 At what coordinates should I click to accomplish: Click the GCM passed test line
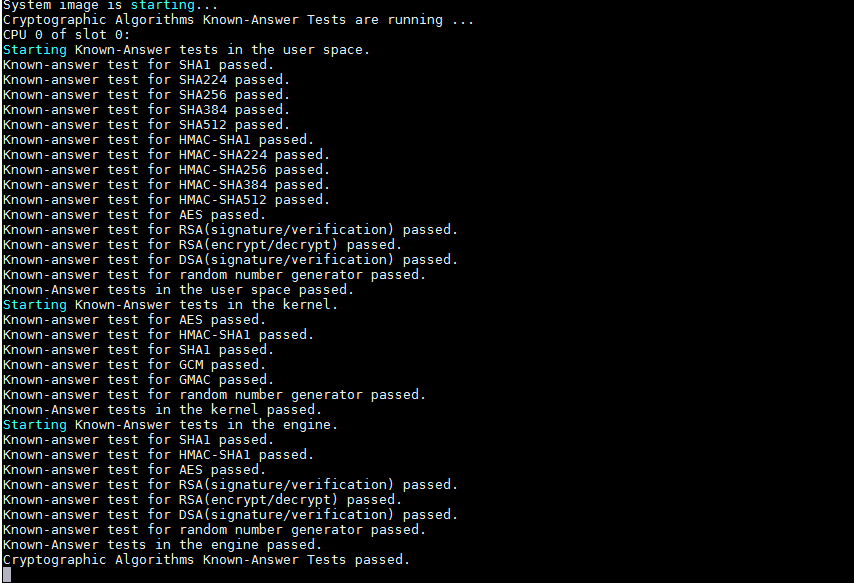[x=134, y=364]
